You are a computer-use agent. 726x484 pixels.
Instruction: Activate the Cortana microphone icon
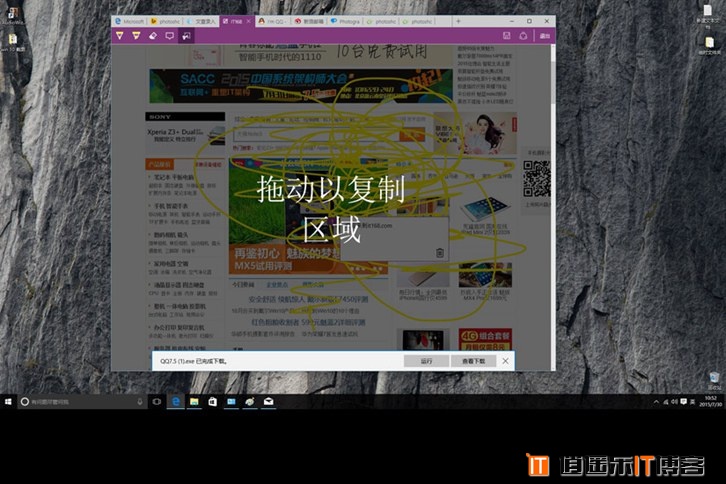coord(140,402)
